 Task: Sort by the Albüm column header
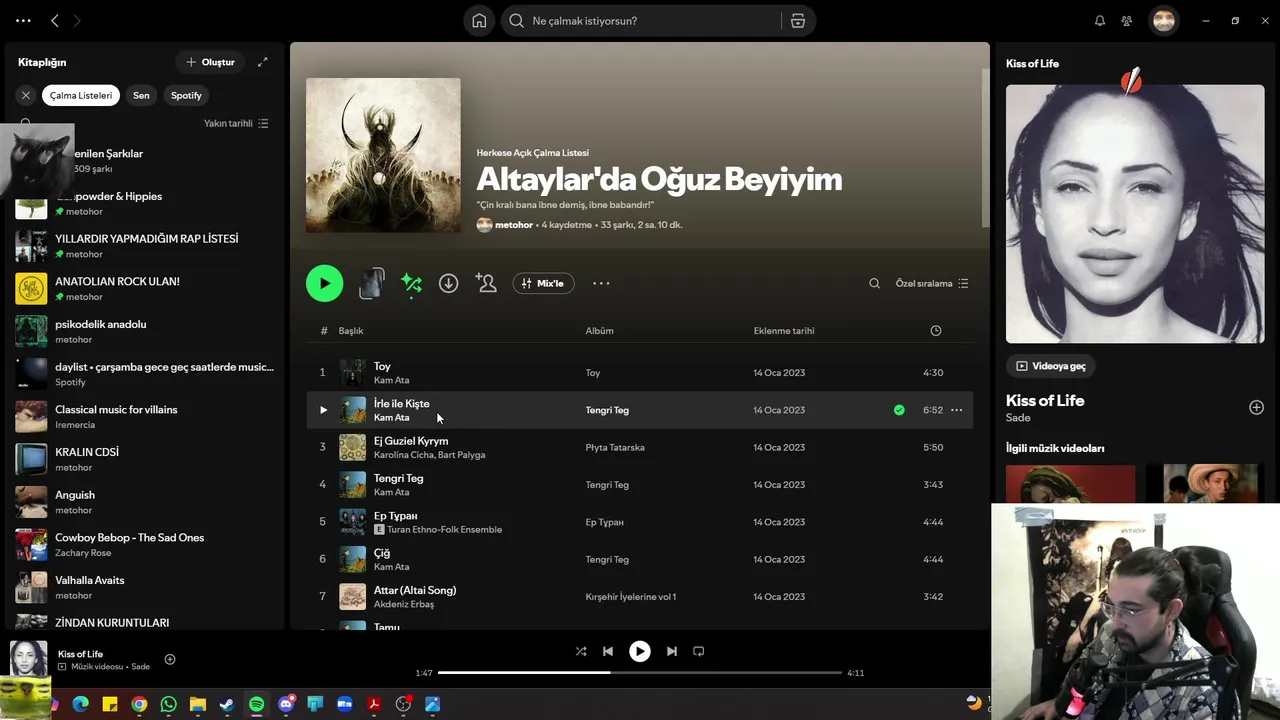tap(600, 331)
